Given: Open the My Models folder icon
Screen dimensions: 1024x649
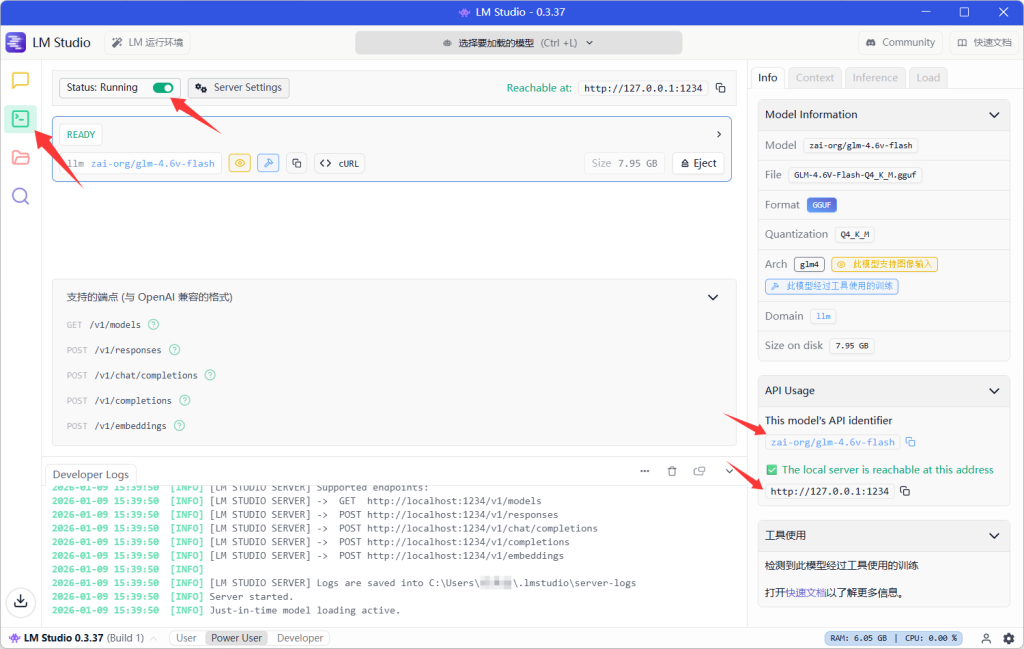Looking at the screenshot, I should [20, 157].
